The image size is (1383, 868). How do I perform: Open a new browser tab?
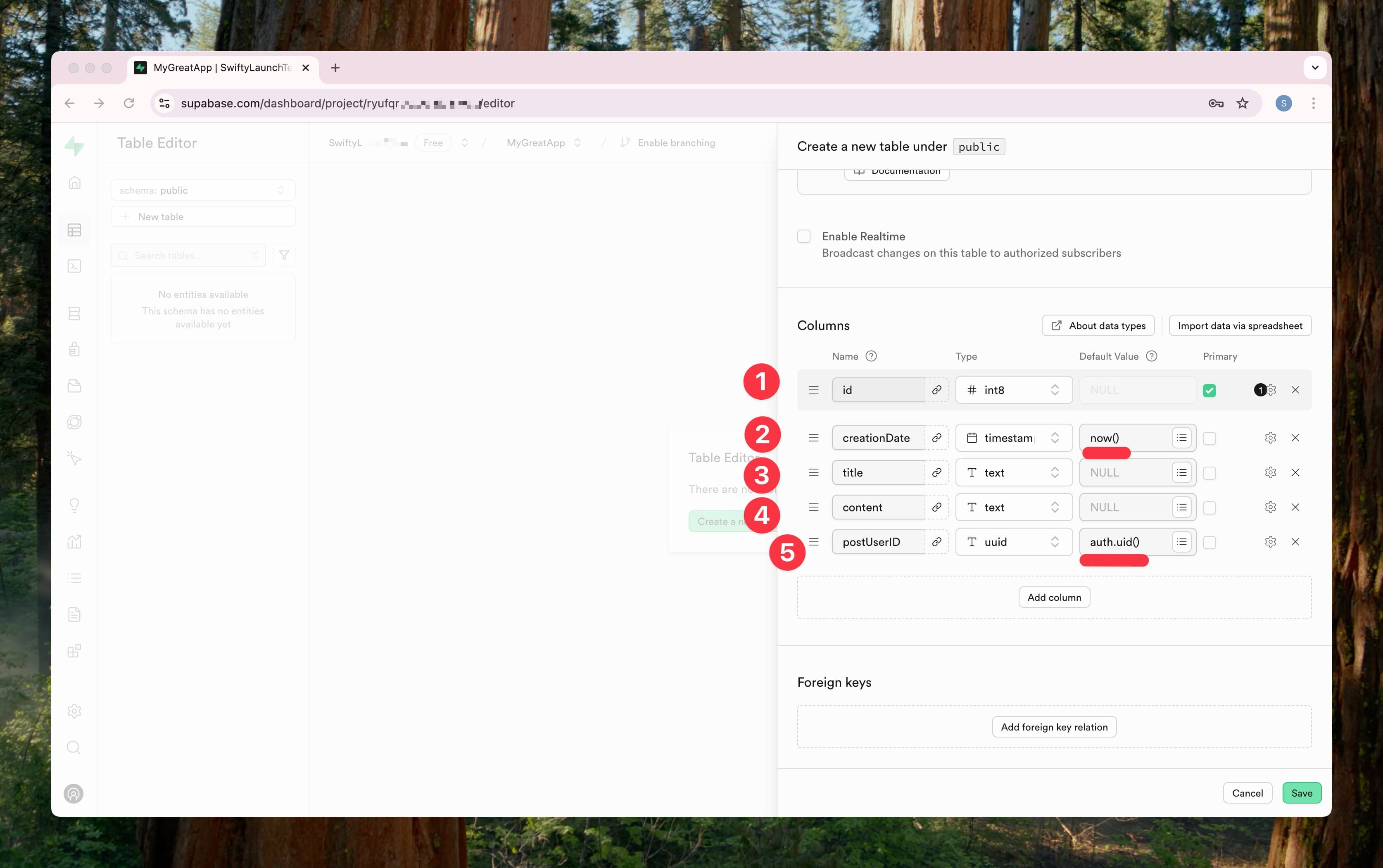(x=335, y=68)
